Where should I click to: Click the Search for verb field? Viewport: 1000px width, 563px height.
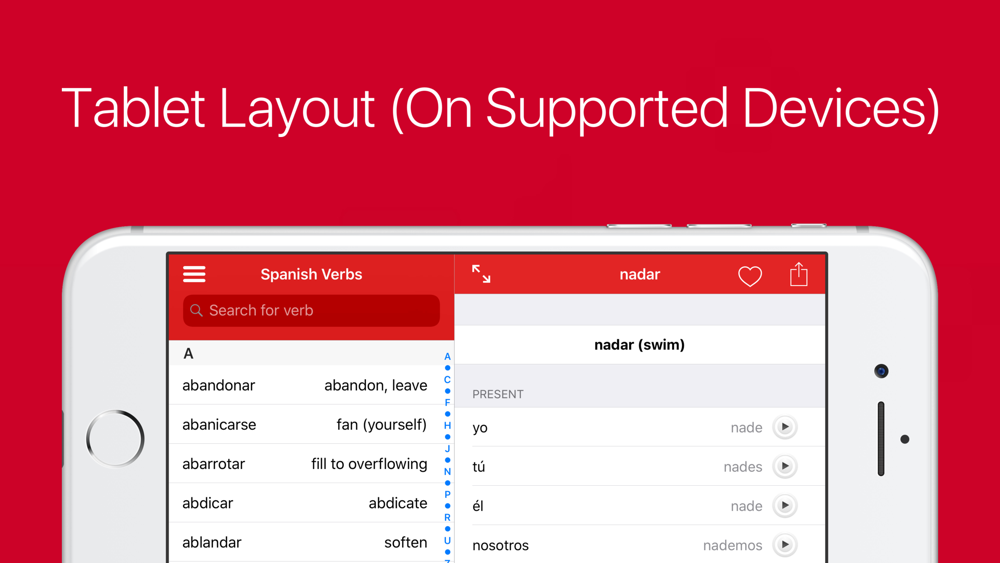(x=311, y=311)
